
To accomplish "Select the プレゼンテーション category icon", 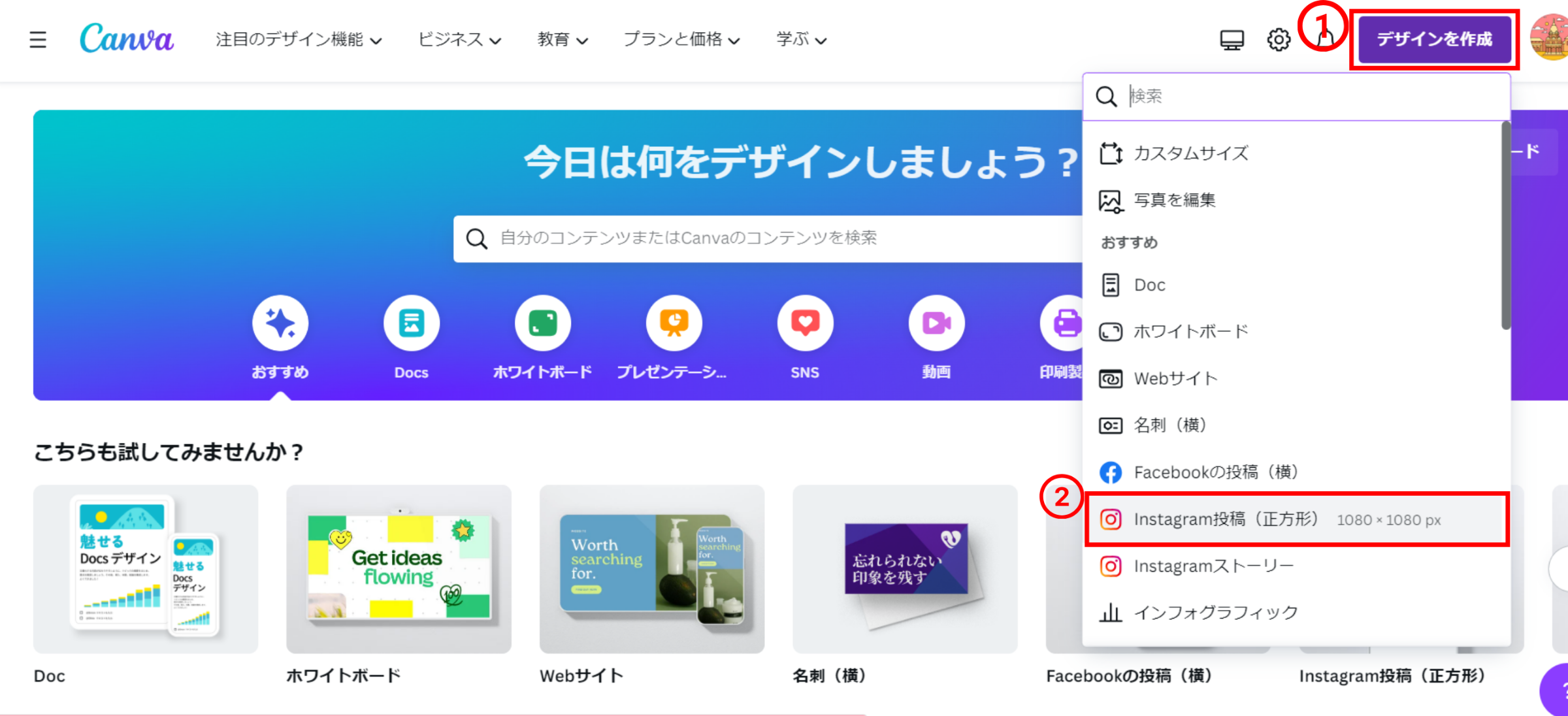I will [x=674, y=323].
